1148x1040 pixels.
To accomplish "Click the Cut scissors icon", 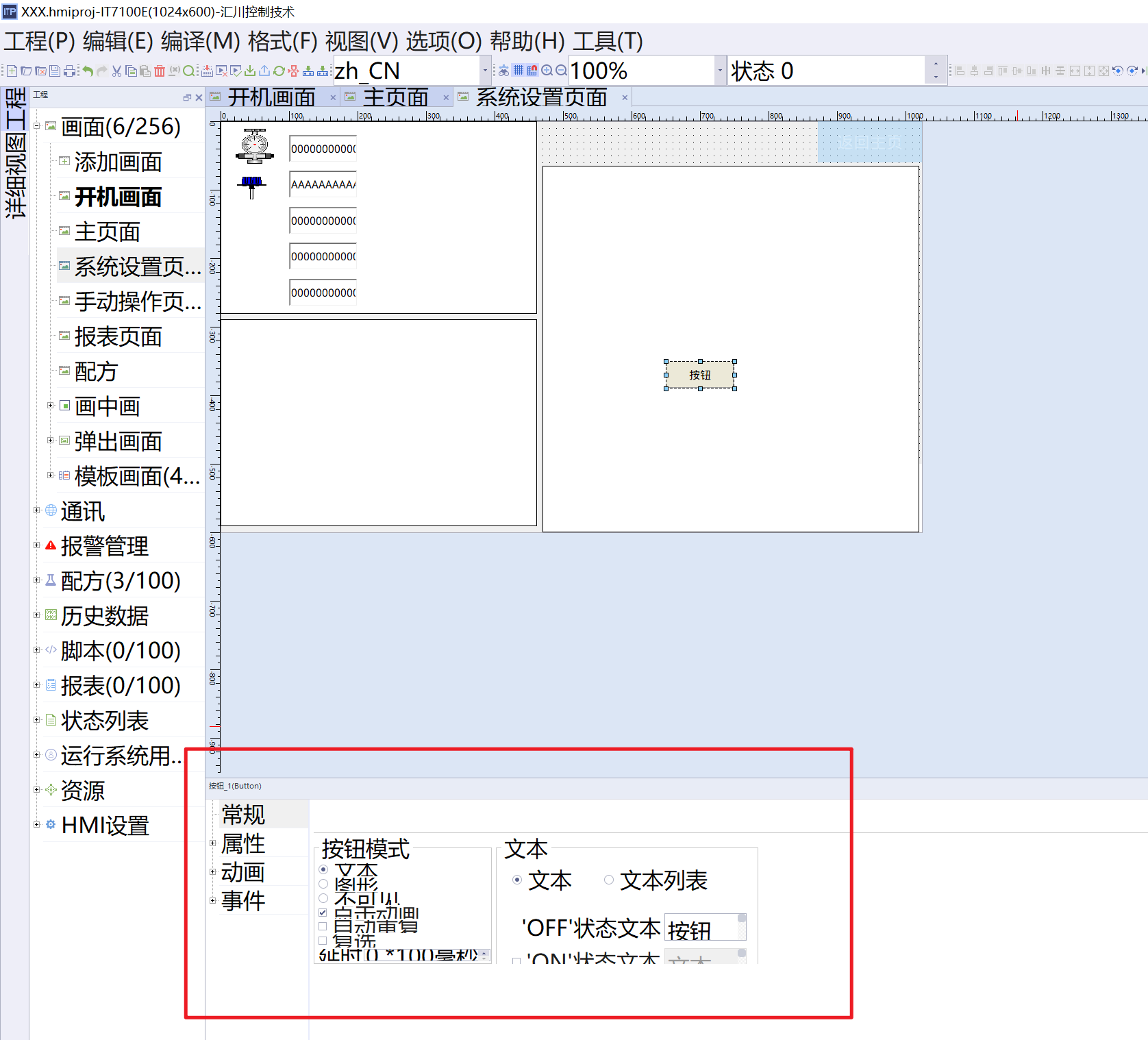I will click(x=116, y=71).
